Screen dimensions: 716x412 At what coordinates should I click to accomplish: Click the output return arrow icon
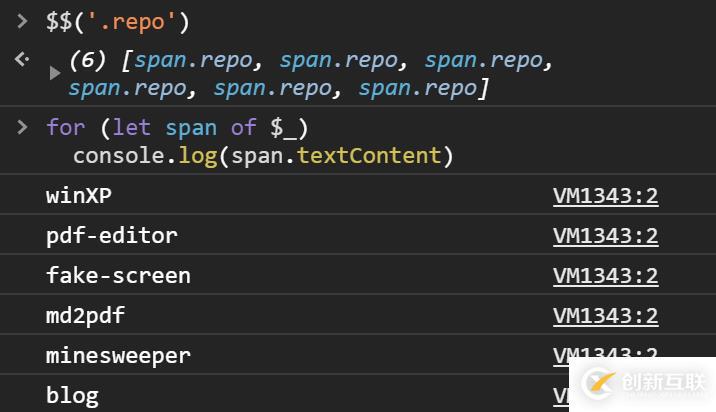coord(22,60)
